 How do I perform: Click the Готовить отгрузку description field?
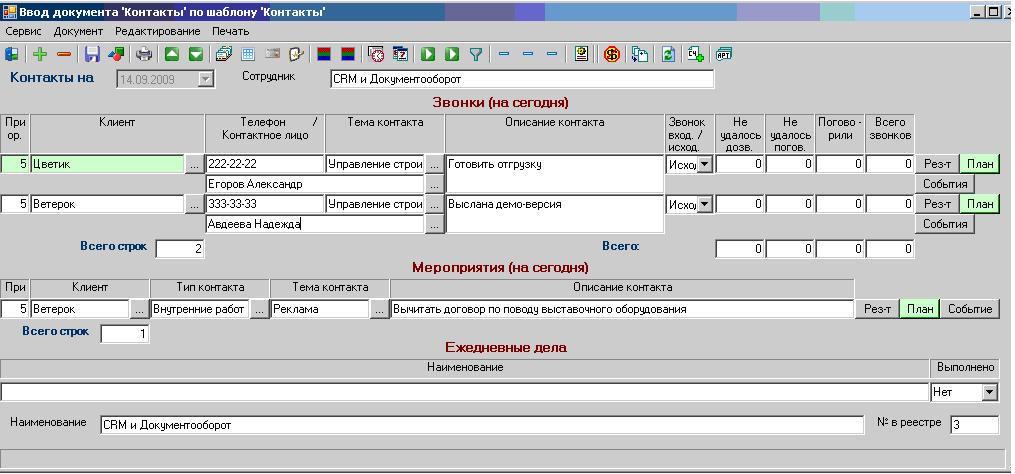coord(555,174)
